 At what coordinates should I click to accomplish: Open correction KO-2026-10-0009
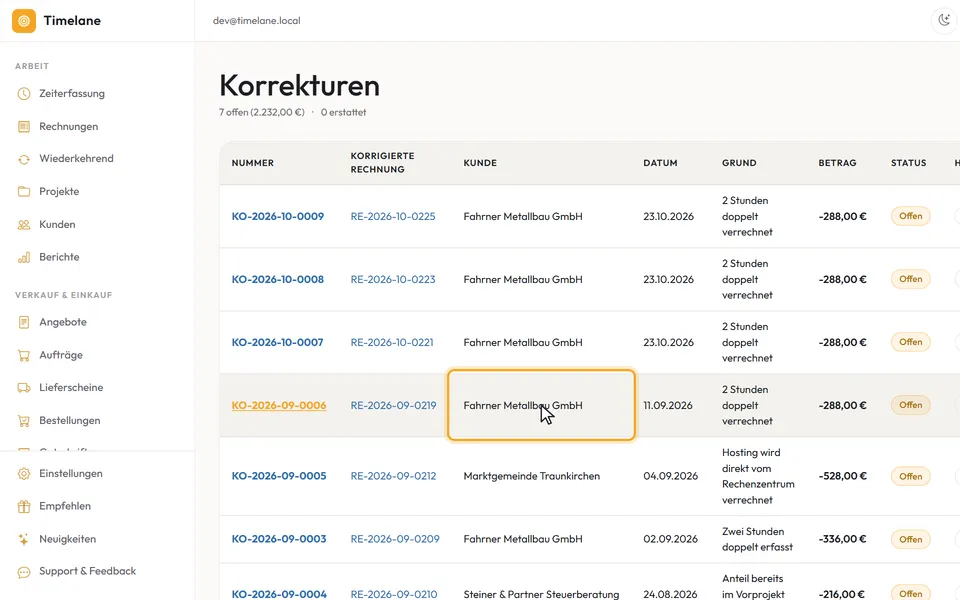(x=277, y=216)
